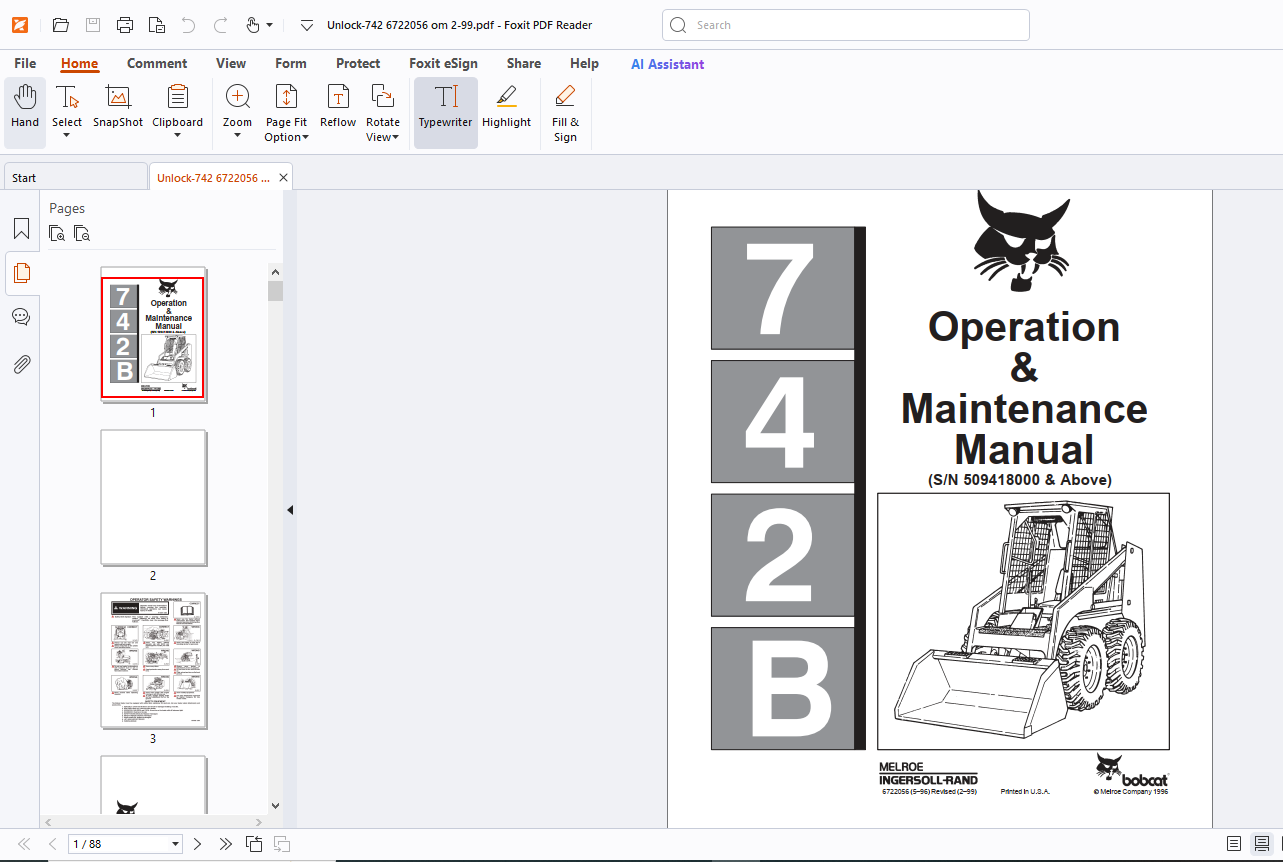This screenshot has height=862, width=1283.
Task: Click the previous view icon in status bar
Action: point(255,844)
